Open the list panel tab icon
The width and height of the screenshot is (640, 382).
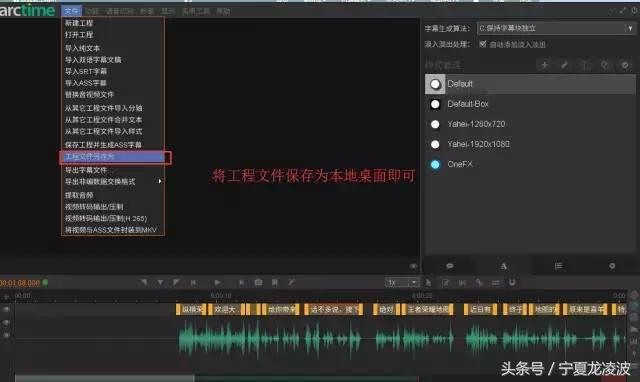point(558,266)
